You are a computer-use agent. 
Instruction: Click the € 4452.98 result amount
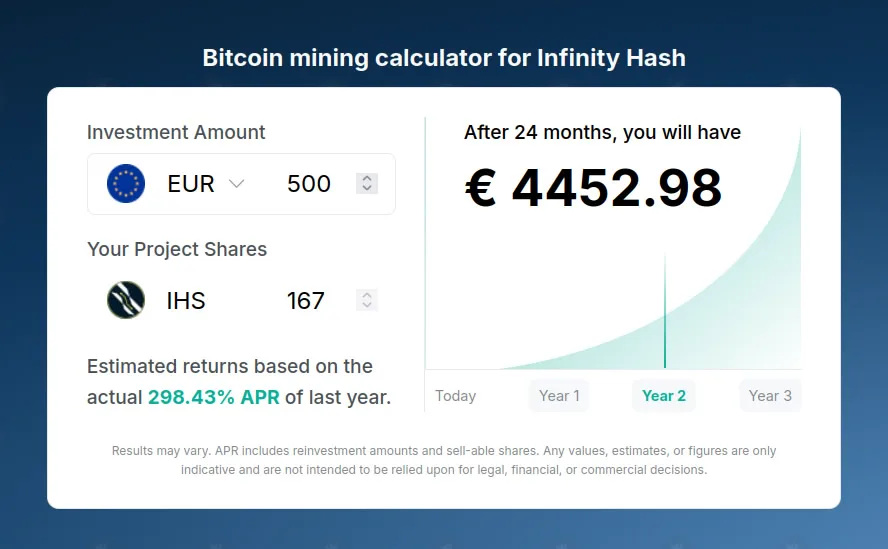coord(594,188)
